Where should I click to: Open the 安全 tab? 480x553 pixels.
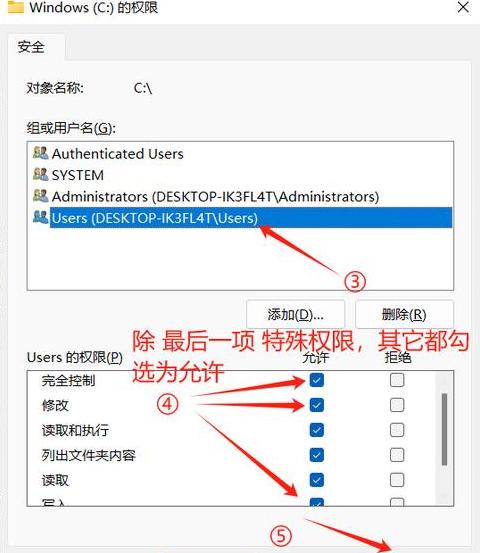(x=31, y=47)
